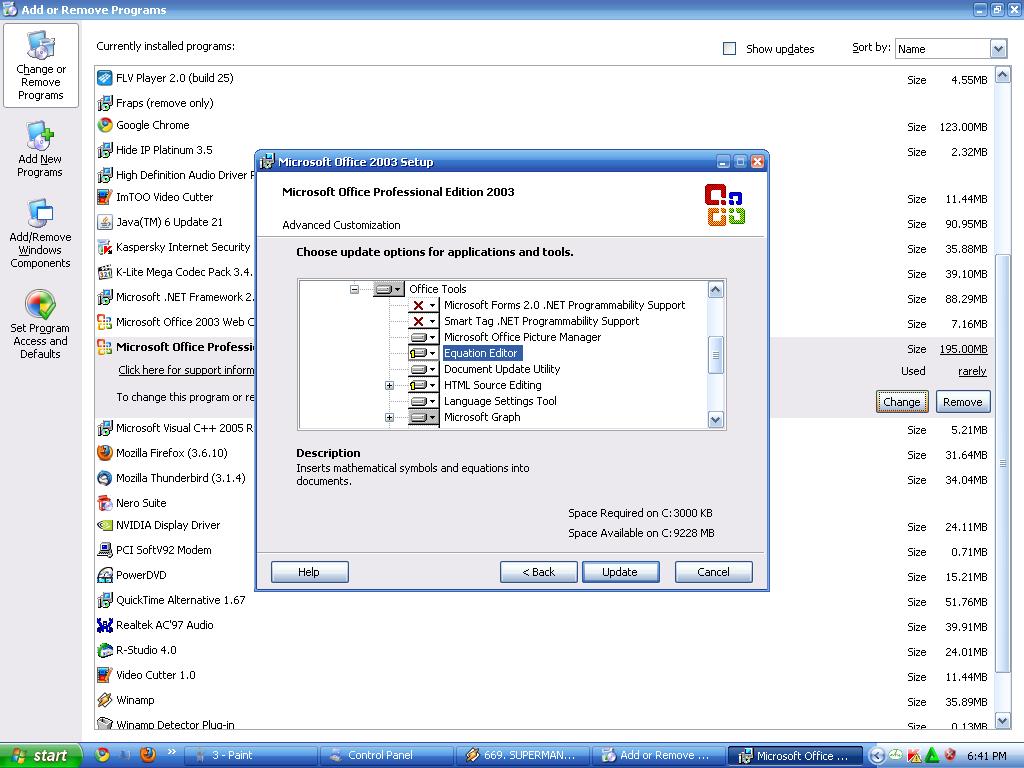Open Document Update Utility install-state dropdown
1024x768 pixels.
(423, 369)
